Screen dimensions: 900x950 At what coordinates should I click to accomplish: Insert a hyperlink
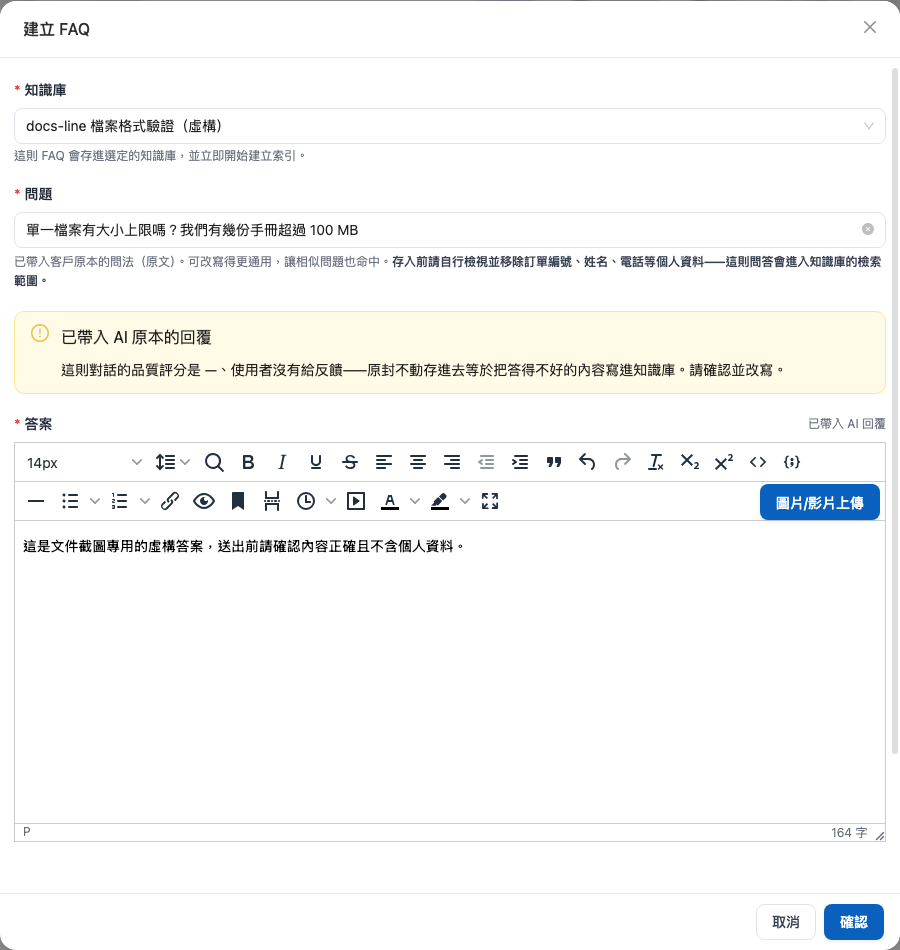point(170,501)
